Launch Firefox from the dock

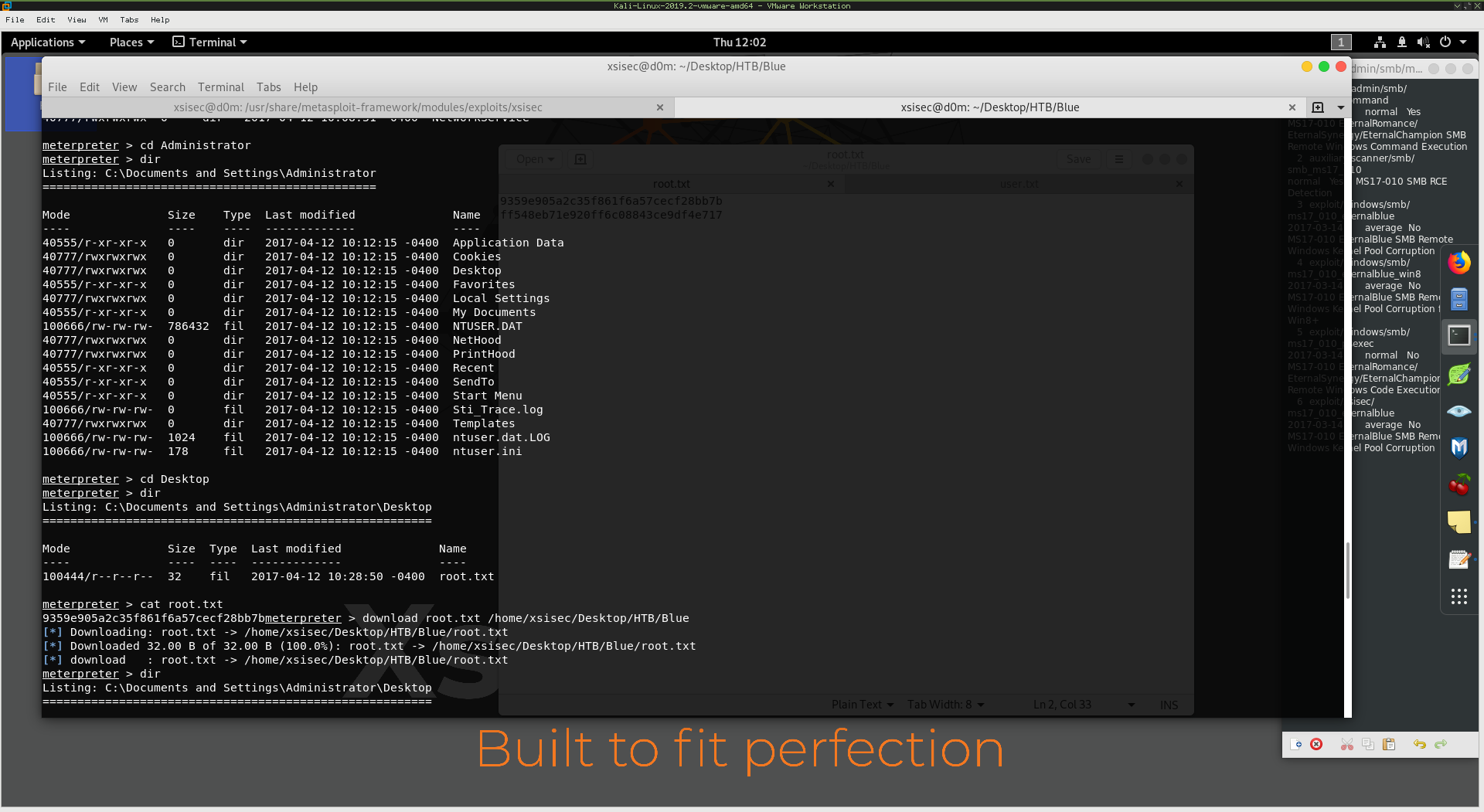(x=1458, y=263)
